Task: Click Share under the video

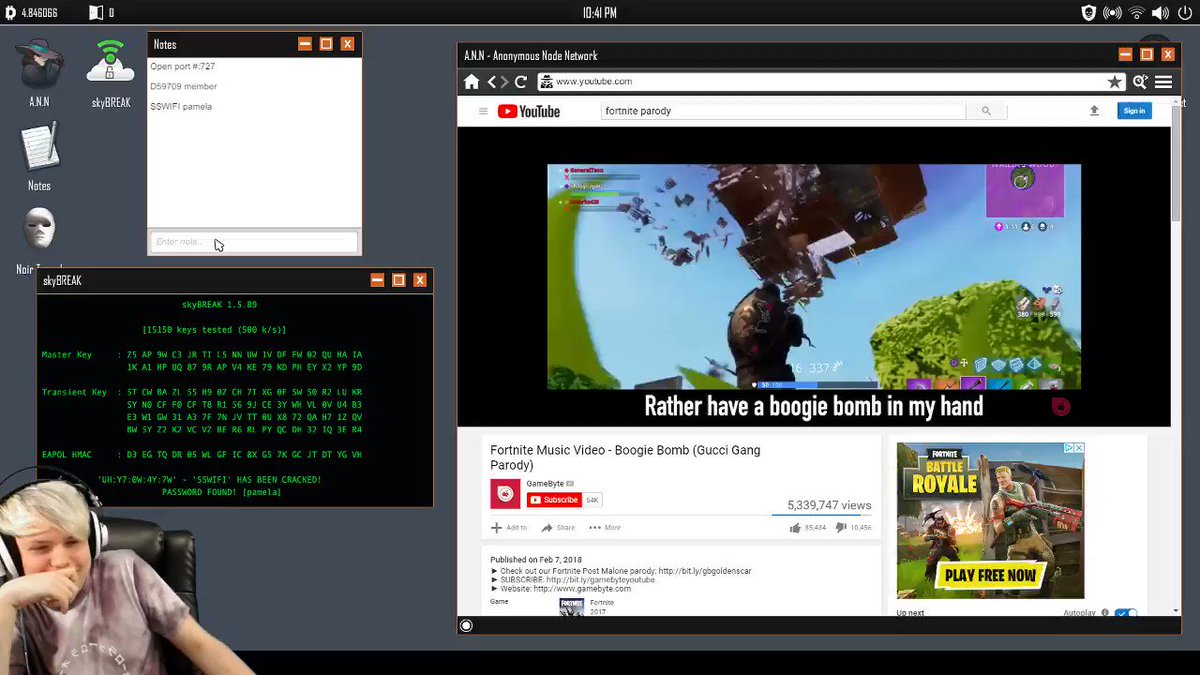Action: pos(558,527)
